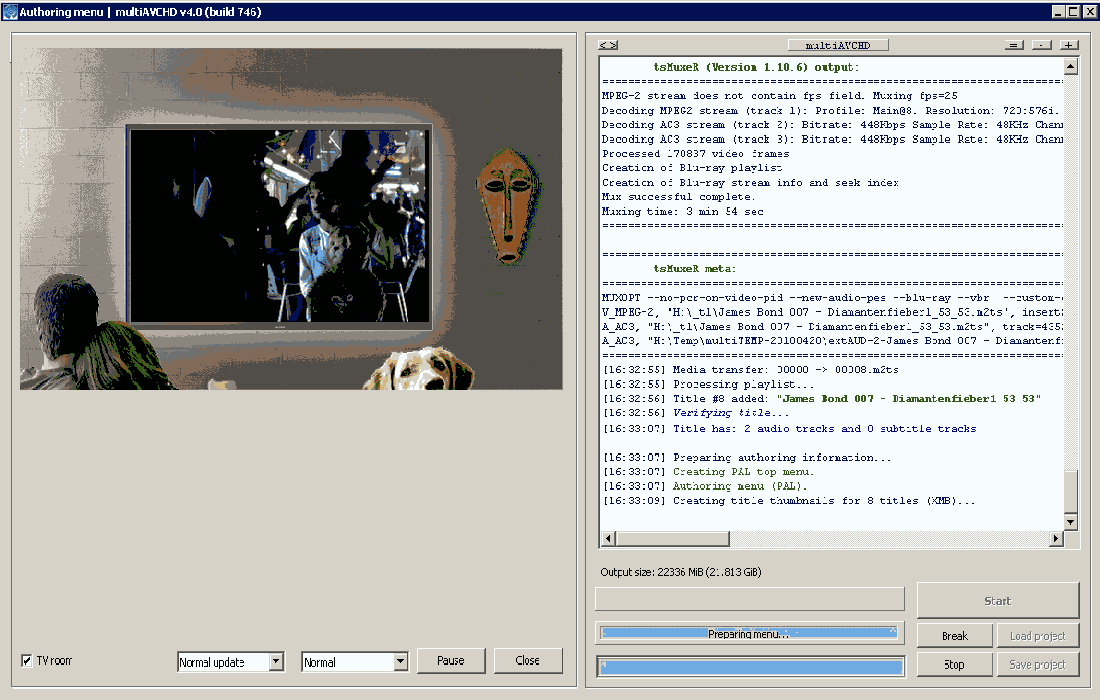Image resolution: width=1100 pixels, height=700 pixels.
Task: Click the "+" increase button above the log
Action: click(x=1069, y=45)
